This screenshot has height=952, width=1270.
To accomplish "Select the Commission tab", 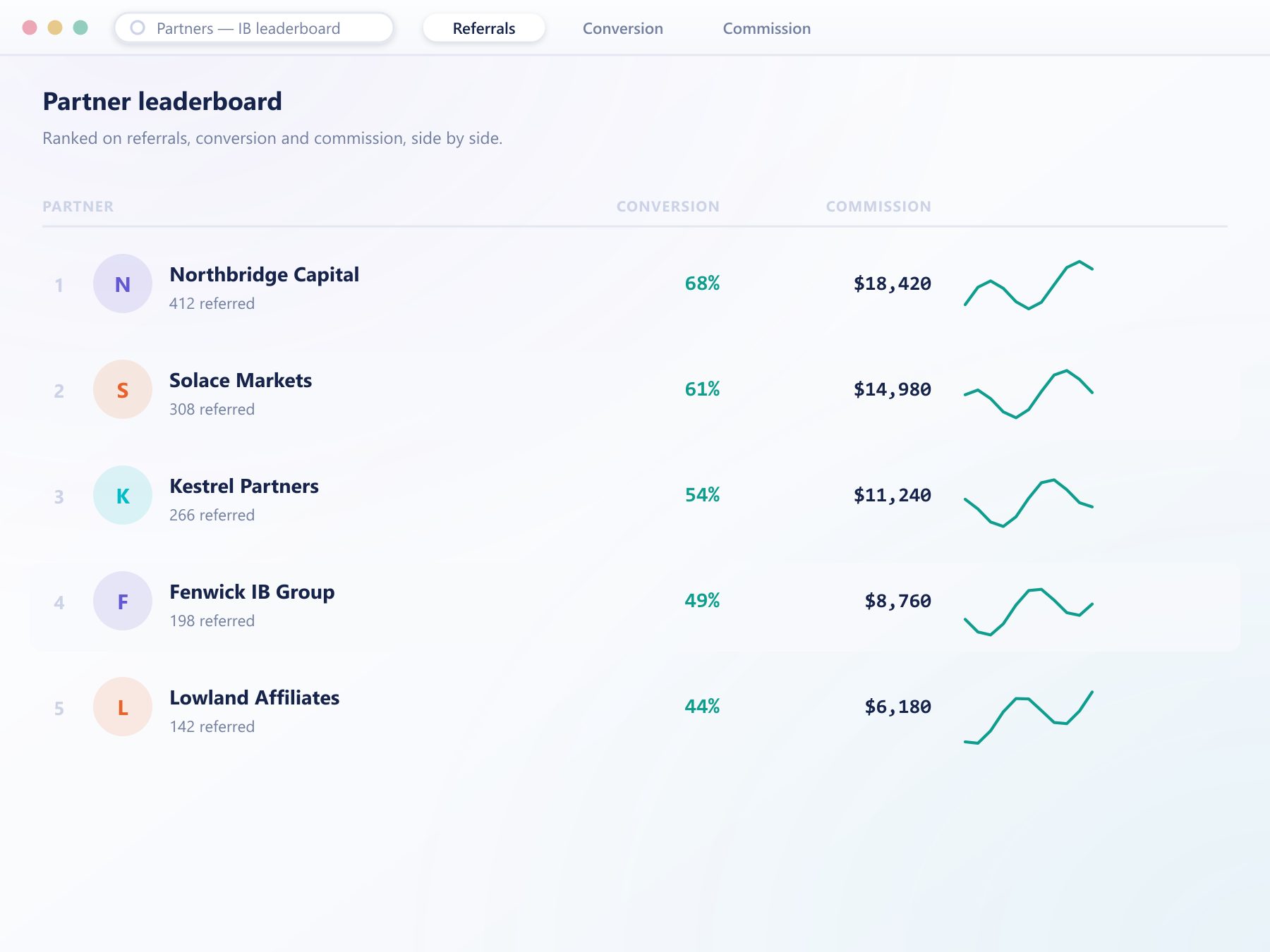I will click(x=767, y=28).
